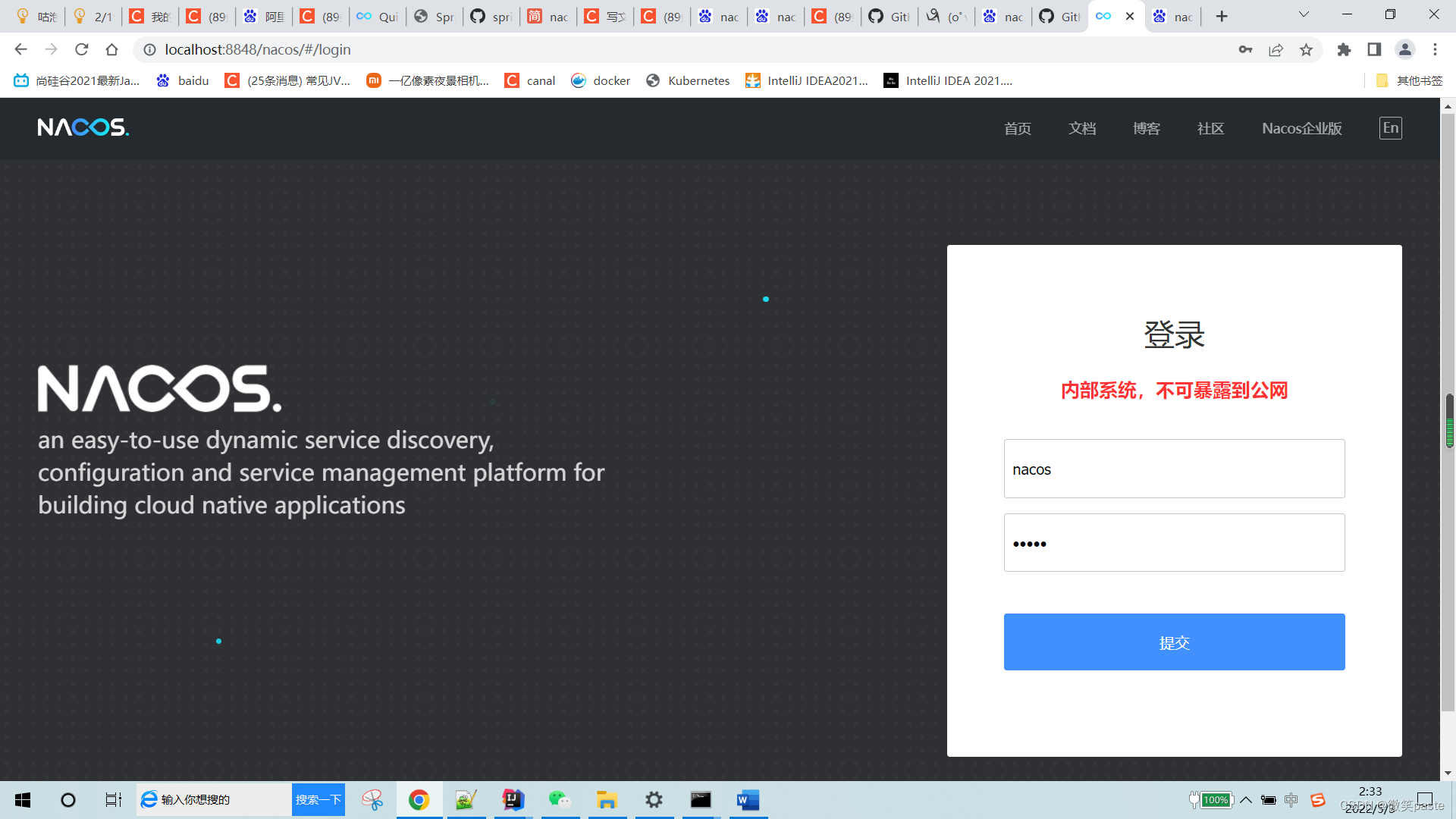
Task: Open canal bookmark
Action: 530,80
